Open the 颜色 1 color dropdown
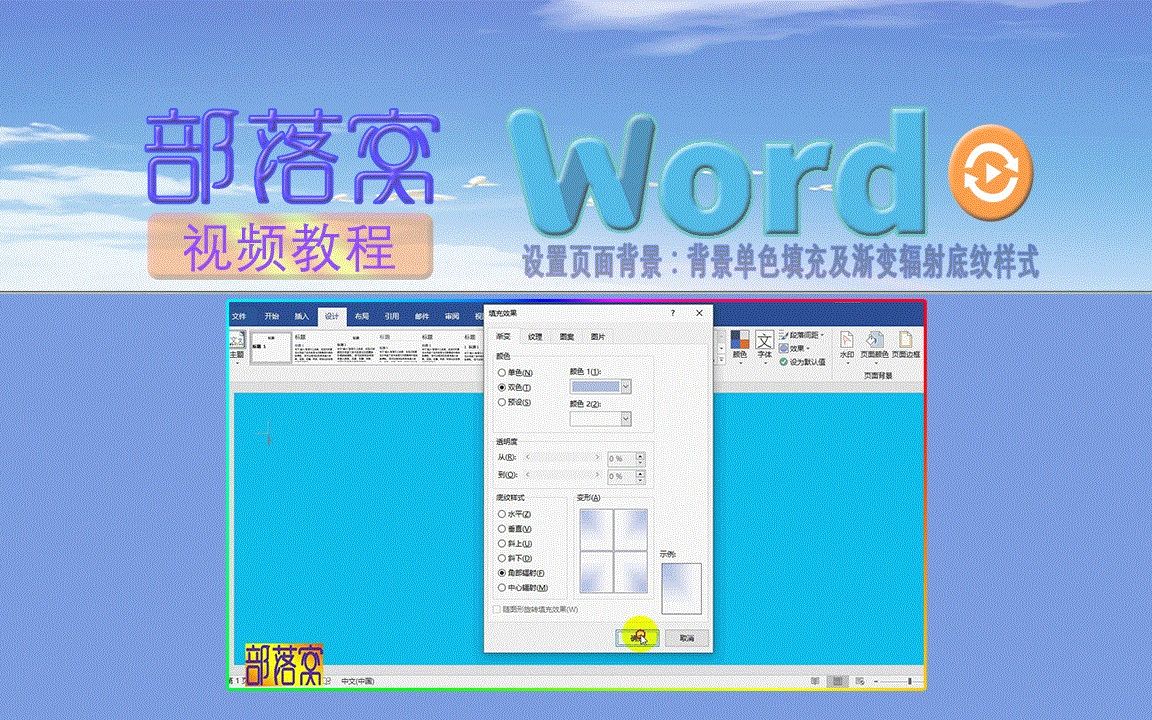Viewport: 1152px width, 720px height. (625, 386)
